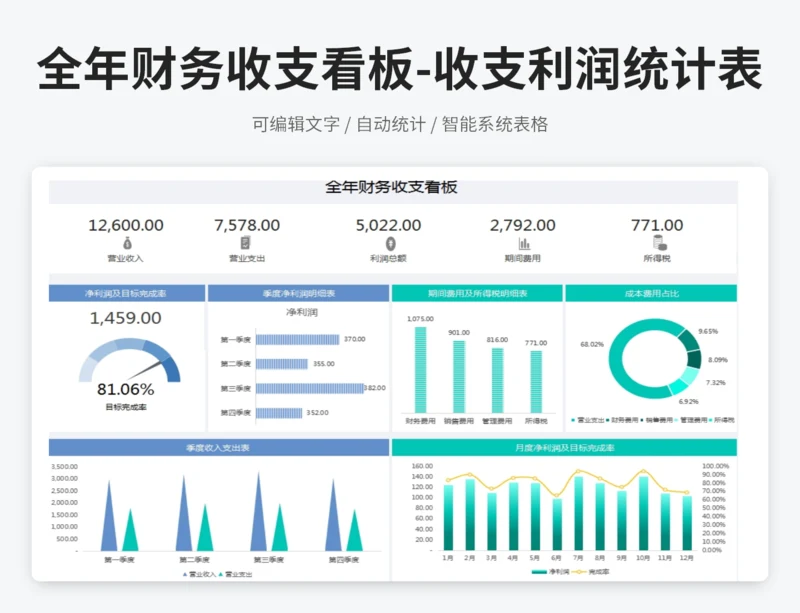The width and height of the screenshot is (800, 613).
Task: Select the 成本费用占比 panel header
Action: tap(651, 293)
